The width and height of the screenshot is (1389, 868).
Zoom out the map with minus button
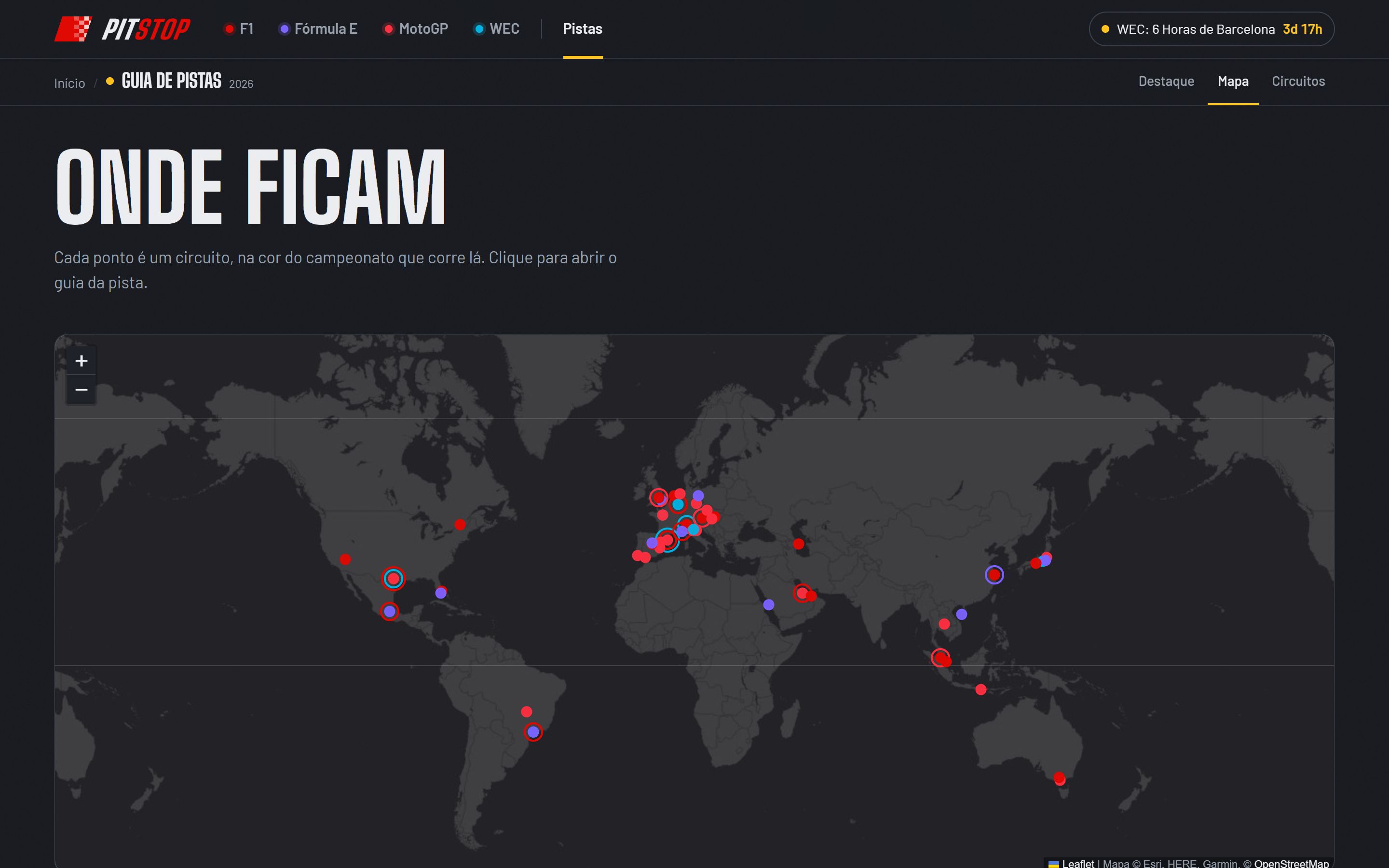(81, 390)
